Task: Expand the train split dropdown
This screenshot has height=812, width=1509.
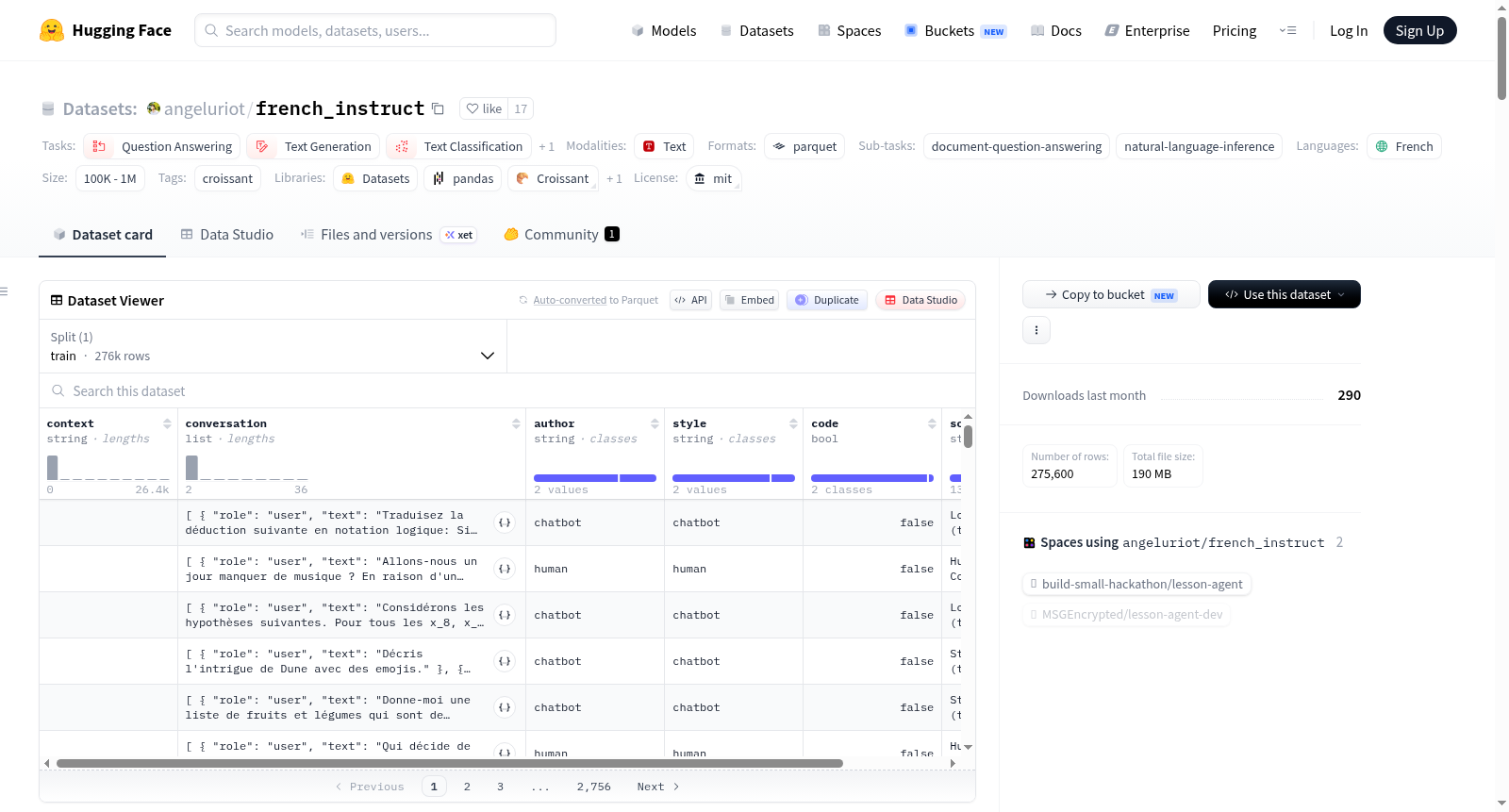Action: [x=273, y=346]
